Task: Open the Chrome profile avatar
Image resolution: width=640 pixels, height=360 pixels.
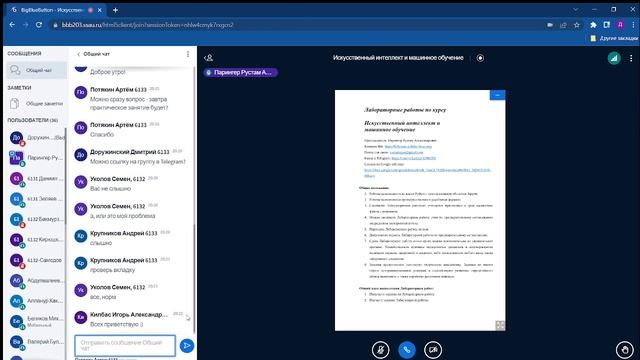Action: [x=620, y=25]
